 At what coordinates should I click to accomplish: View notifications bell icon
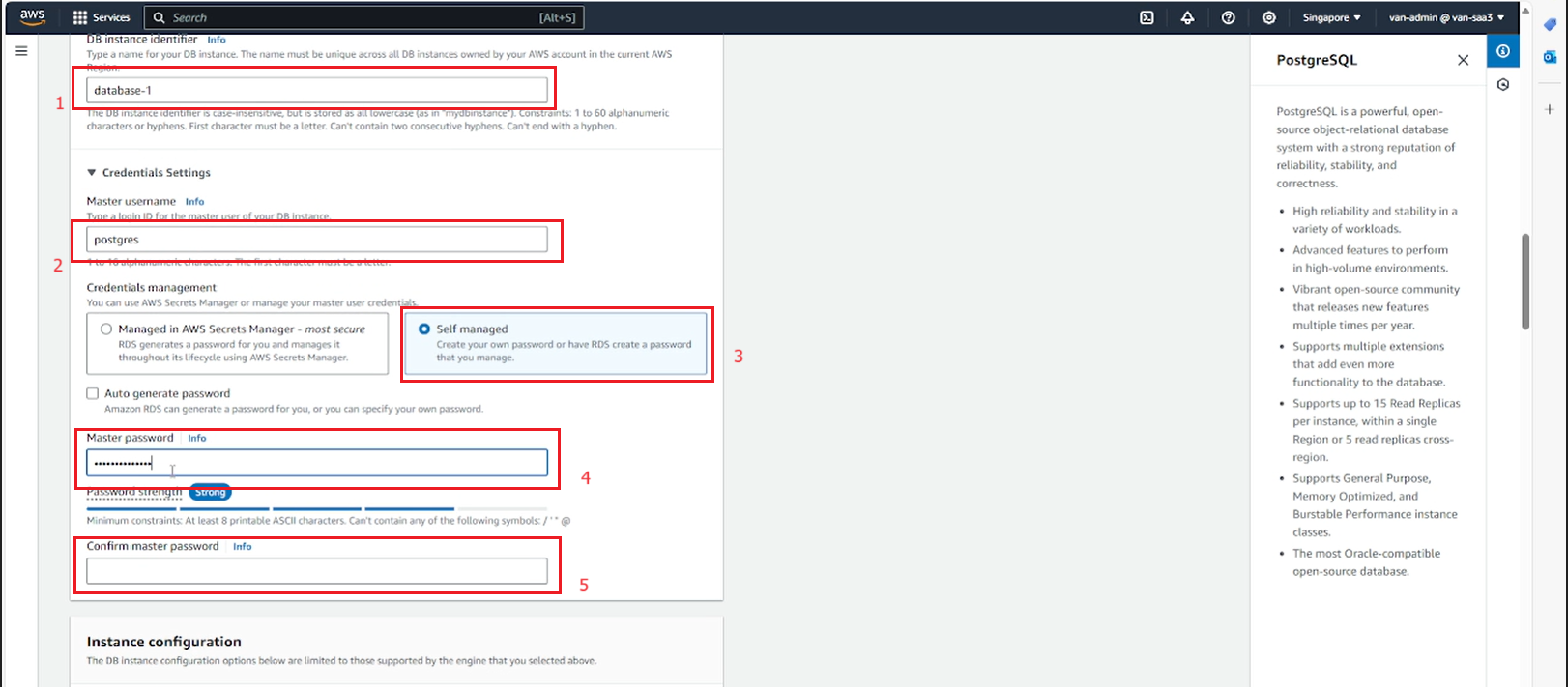[x=1187, y=17]
